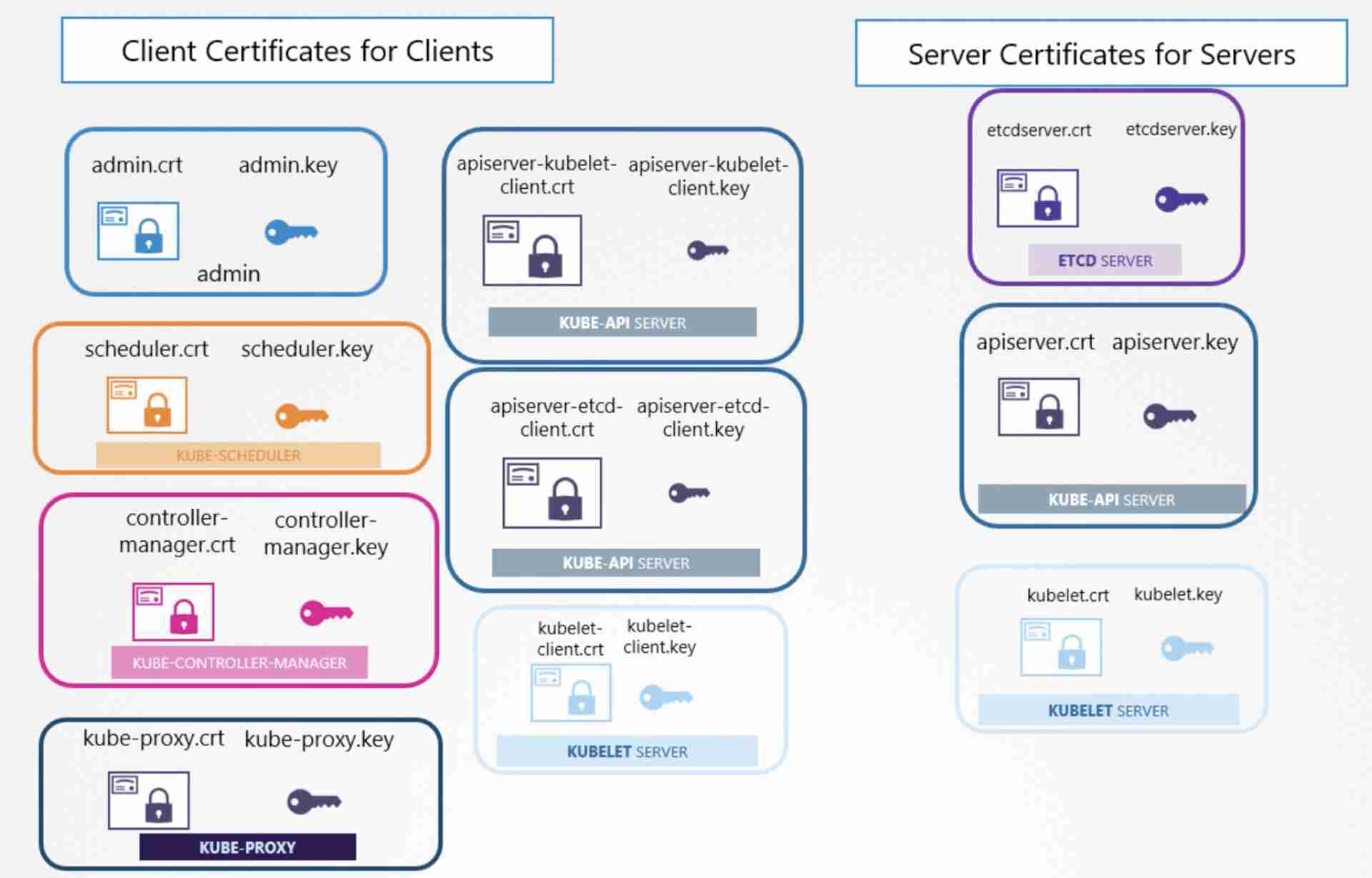1372x878 pixels.
Task: Click the KUBE-CONTROLLER-MANAGER label bar
Action: click(x=239, y=662)
